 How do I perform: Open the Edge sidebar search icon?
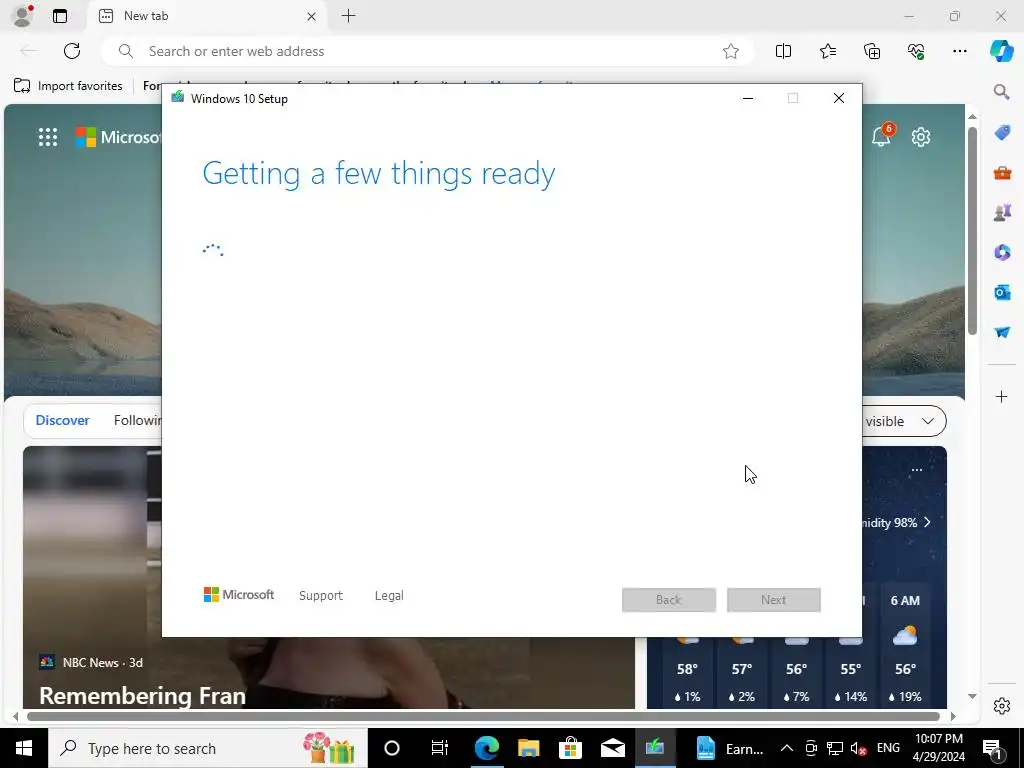(1002, 91)
